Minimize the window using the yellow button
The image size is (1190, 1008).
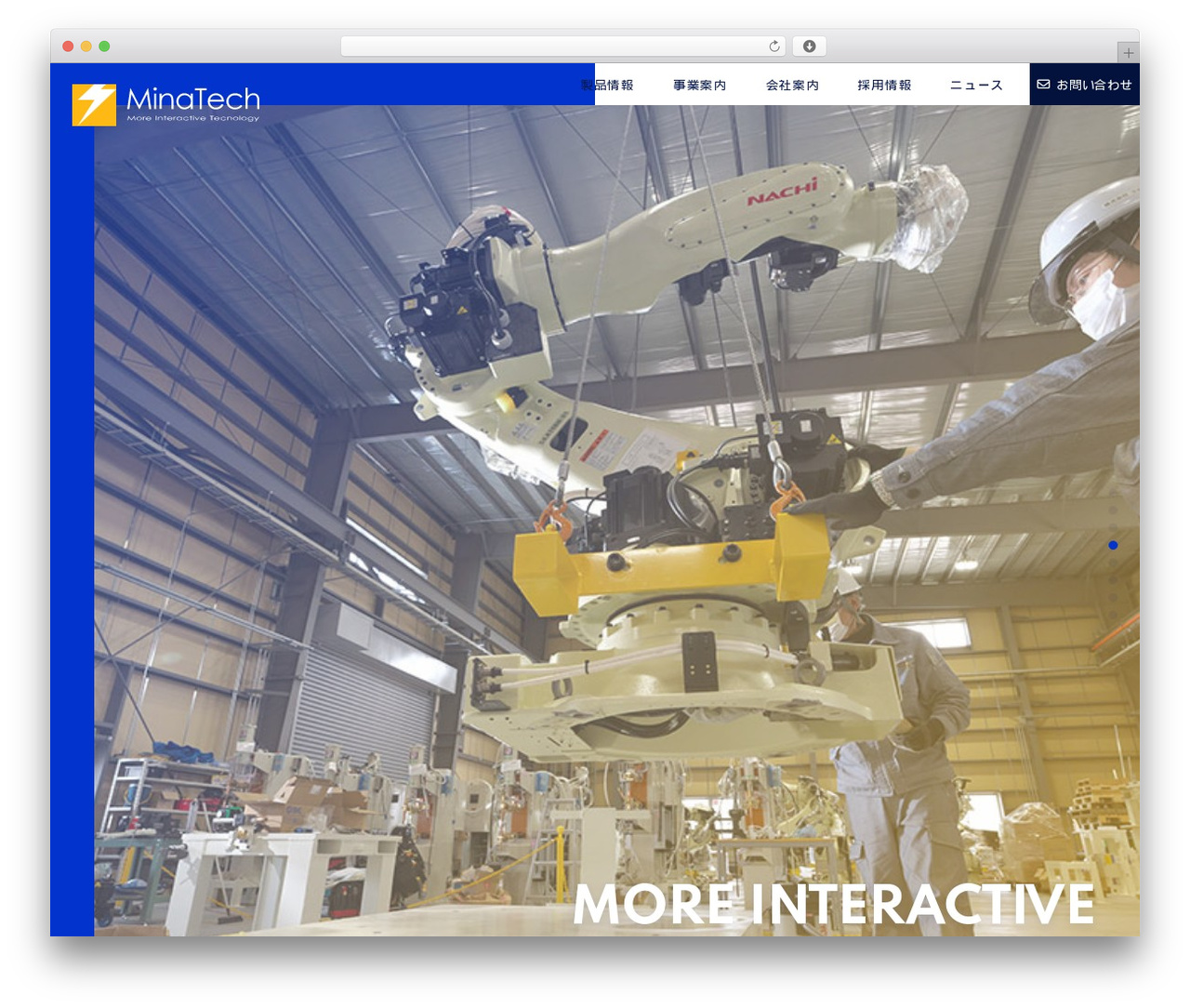[86, 46]
